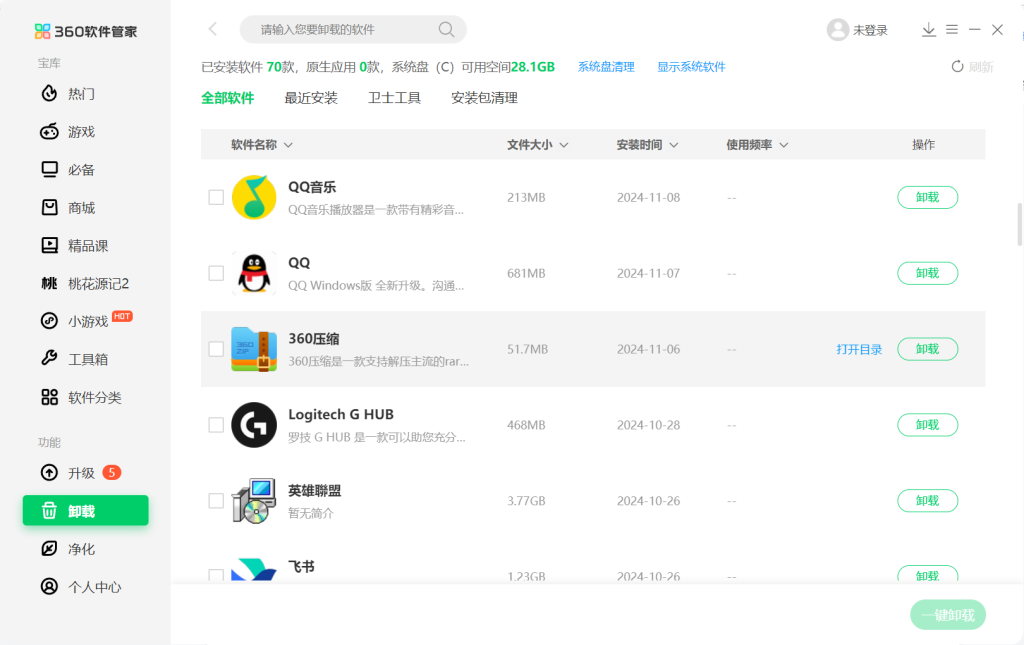1024x645 pixels.
Task: Click the search magnifier icon
Action: (446, 29)
